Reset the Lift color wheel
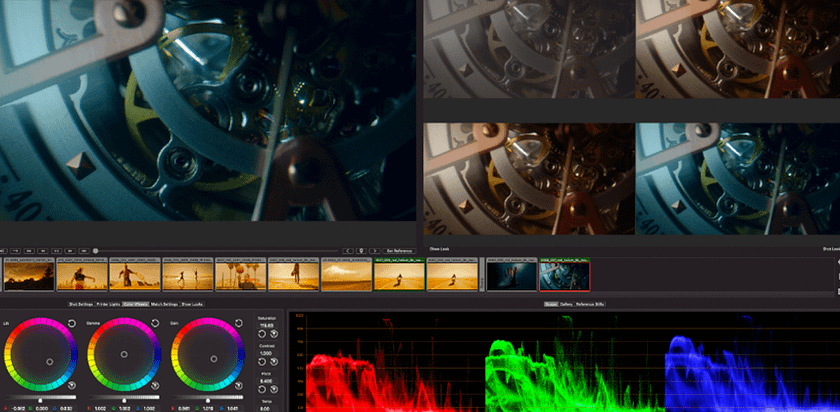The width and height of the screenshot is (840, 412). coord(72,323)
